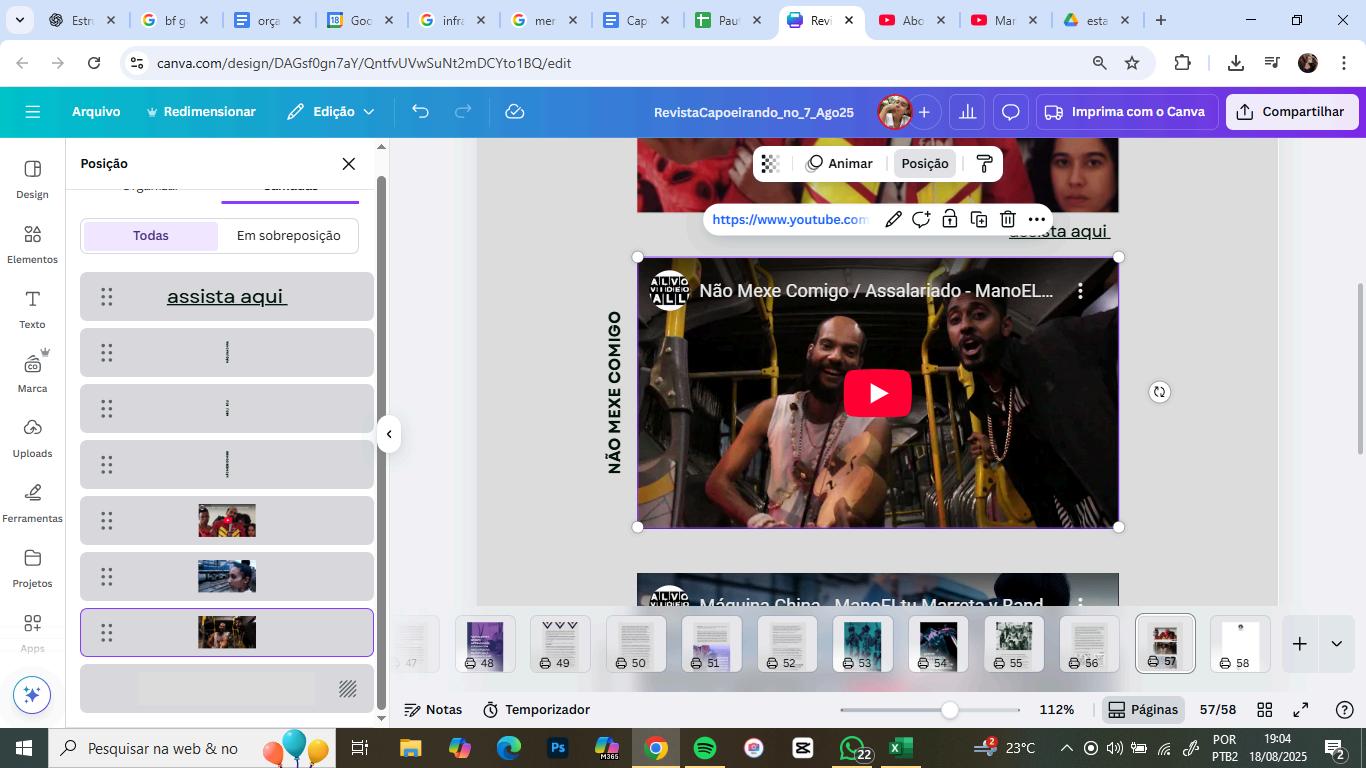This screenshot has height=768, width=1366.
Task: Select the Todas layers filter
Action: (x=151, y=236)
